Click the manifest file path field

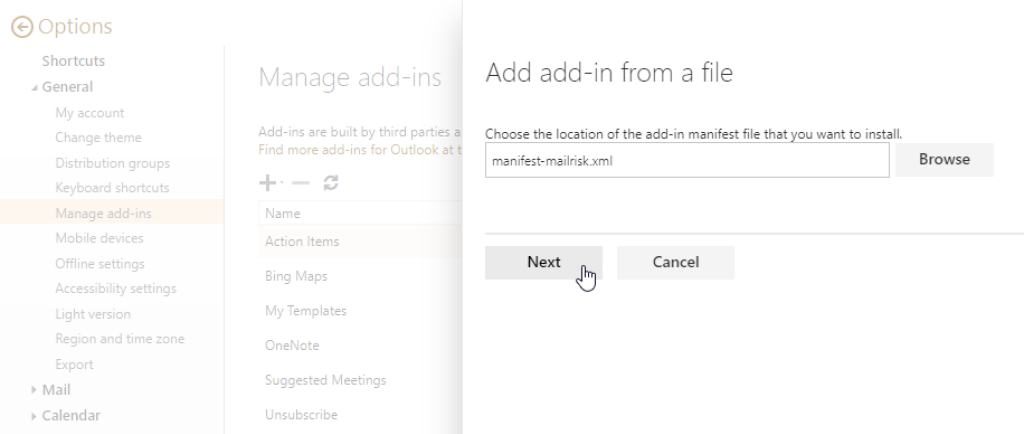pos(686,160)
